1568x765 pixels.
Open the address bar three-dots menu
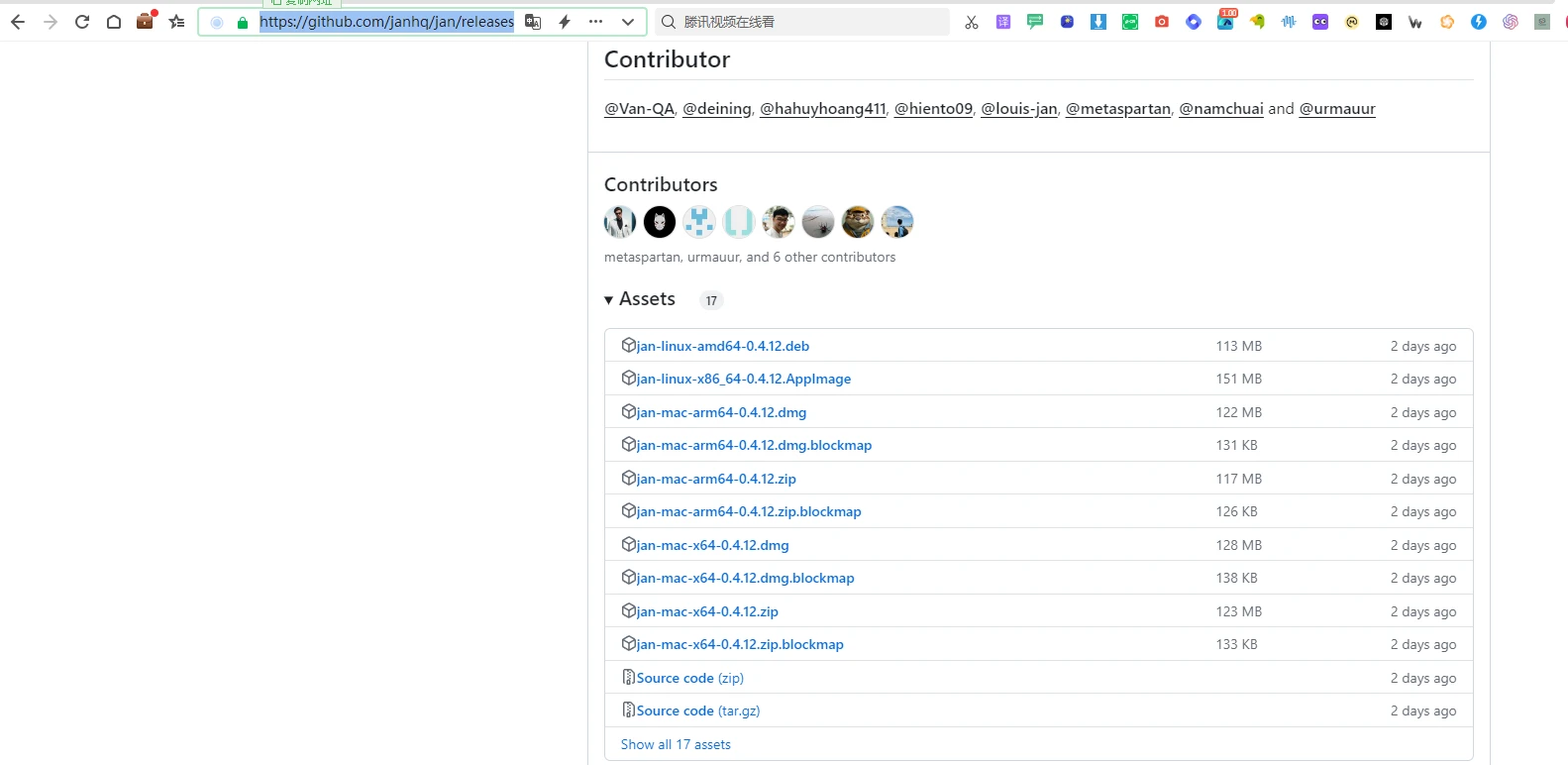pyautogui.click(x=595, y=22)
